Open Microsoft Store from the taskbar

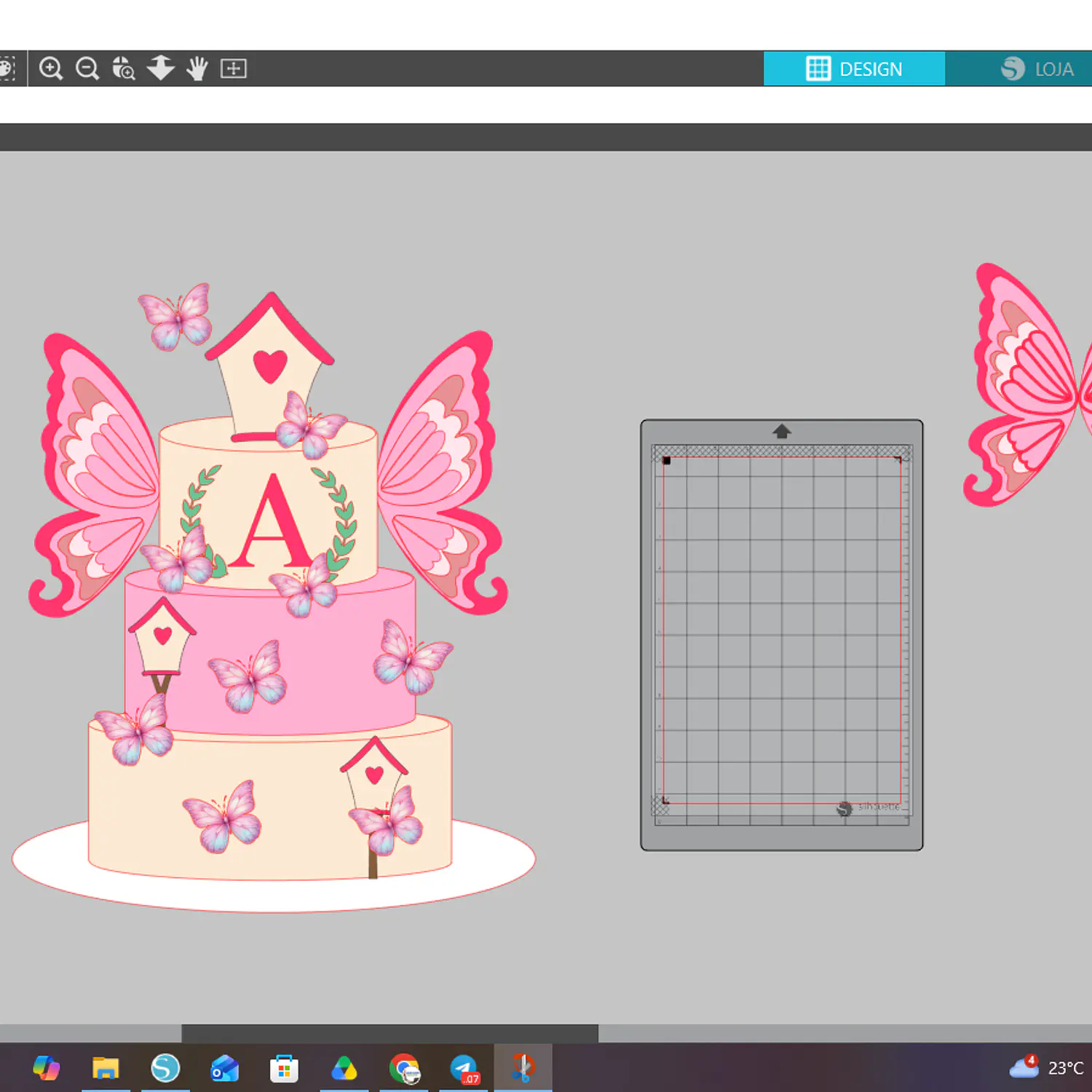(284, 1068)
